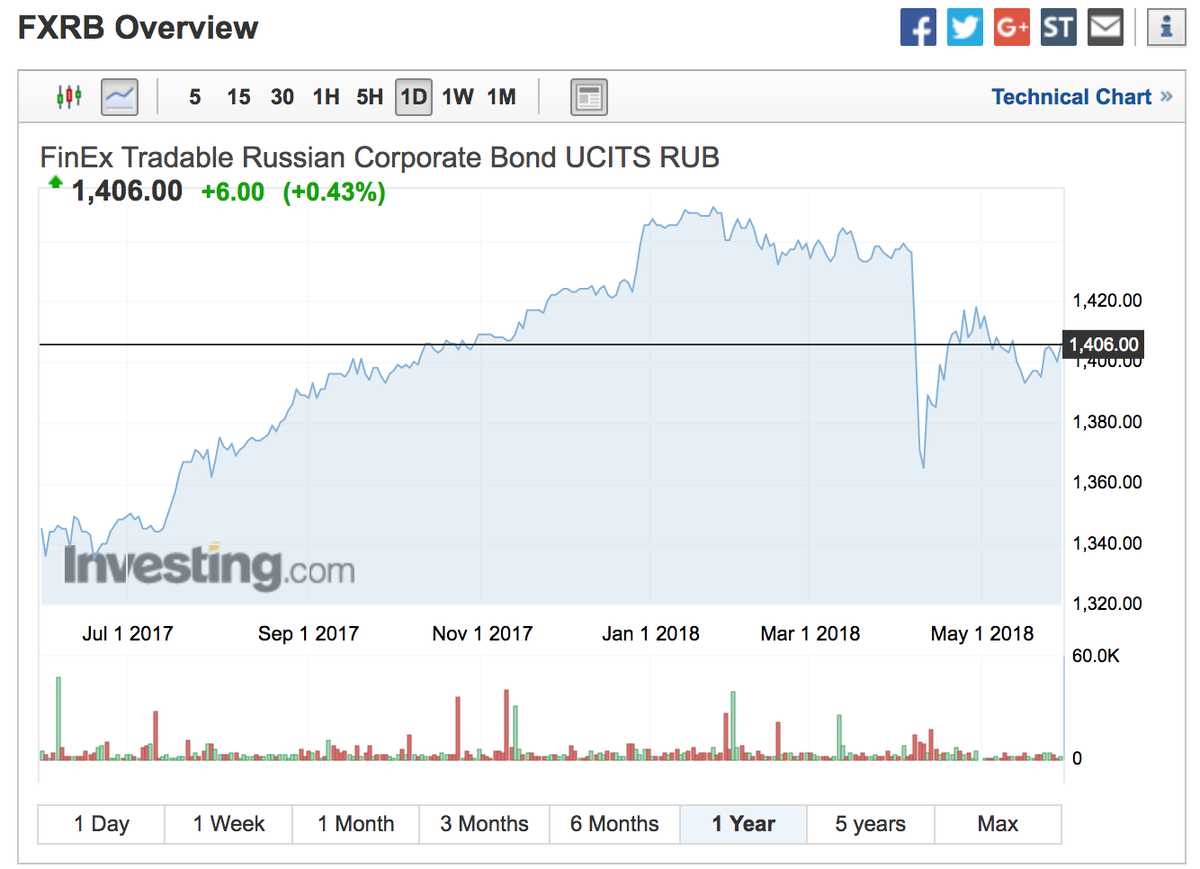Expand the Technical Chart with its chevron
This screenshot has height=869, width=1200.
point(1166,96)
